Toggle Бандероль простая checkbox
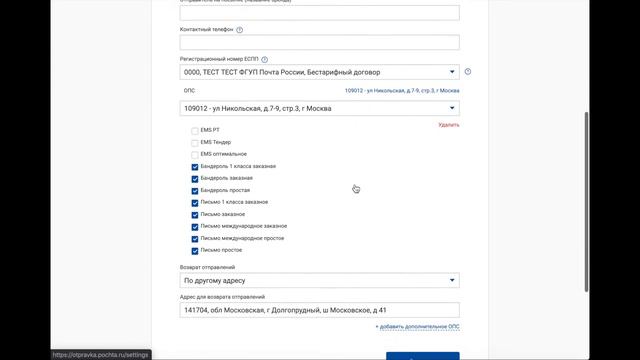The height and width of the screenshot is (360, 640). tap(195, 191)
